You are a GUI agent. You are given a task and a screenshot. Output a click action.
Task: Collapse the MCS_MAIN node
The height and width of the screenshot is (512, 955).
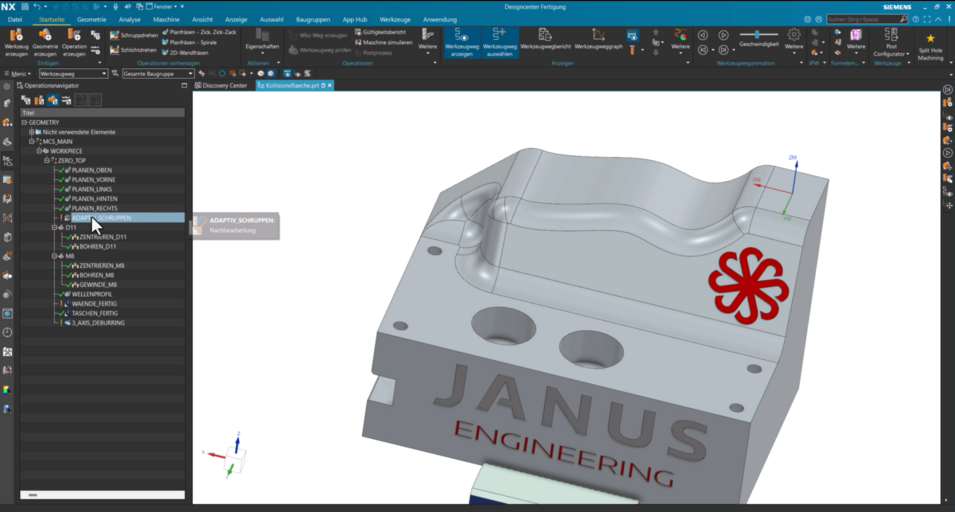[32, 141]
